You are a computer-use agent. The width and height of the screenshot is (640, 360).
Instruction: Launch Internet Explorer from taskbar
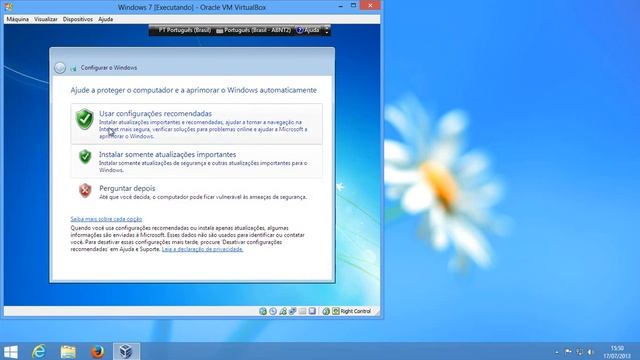coord(39,351)
